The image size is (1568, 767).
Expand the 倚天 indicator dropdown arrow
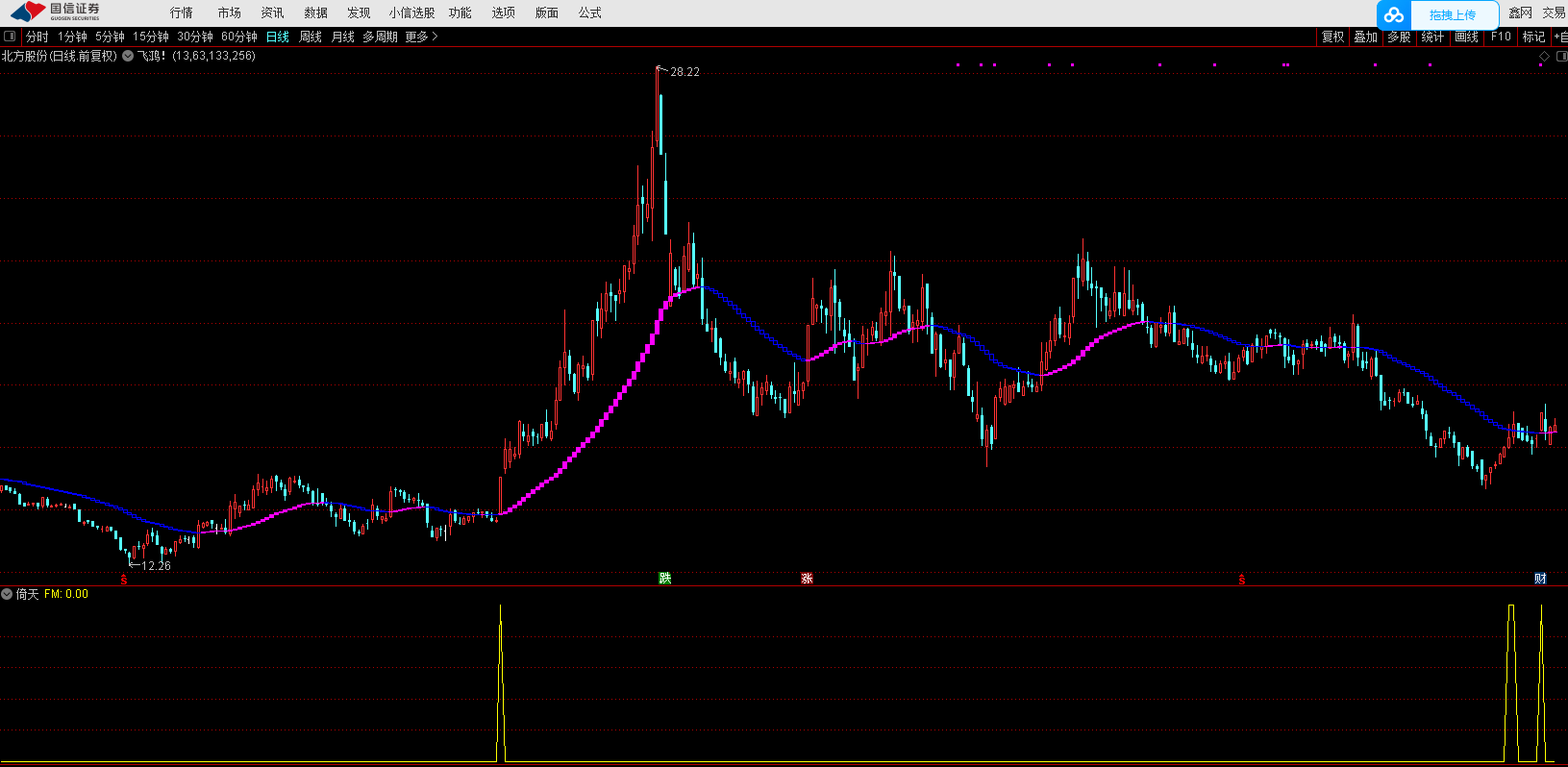point(7,594)
